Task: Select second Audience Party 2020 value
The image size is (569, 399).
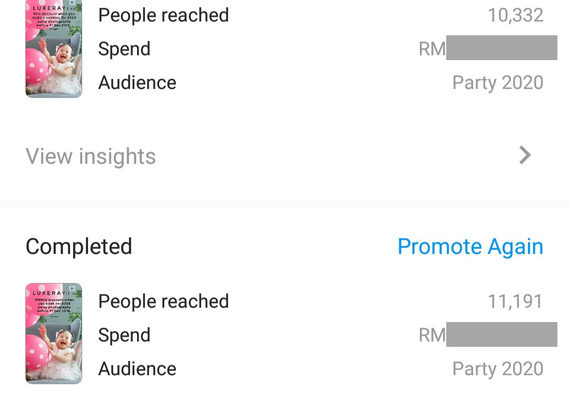Action: (x=498, y=369)
